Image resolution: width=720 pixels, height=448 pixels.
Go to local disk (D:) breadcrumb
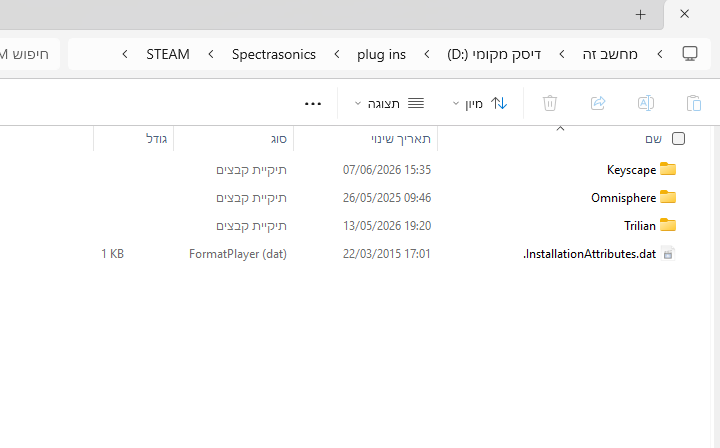(x=494, y=54)
